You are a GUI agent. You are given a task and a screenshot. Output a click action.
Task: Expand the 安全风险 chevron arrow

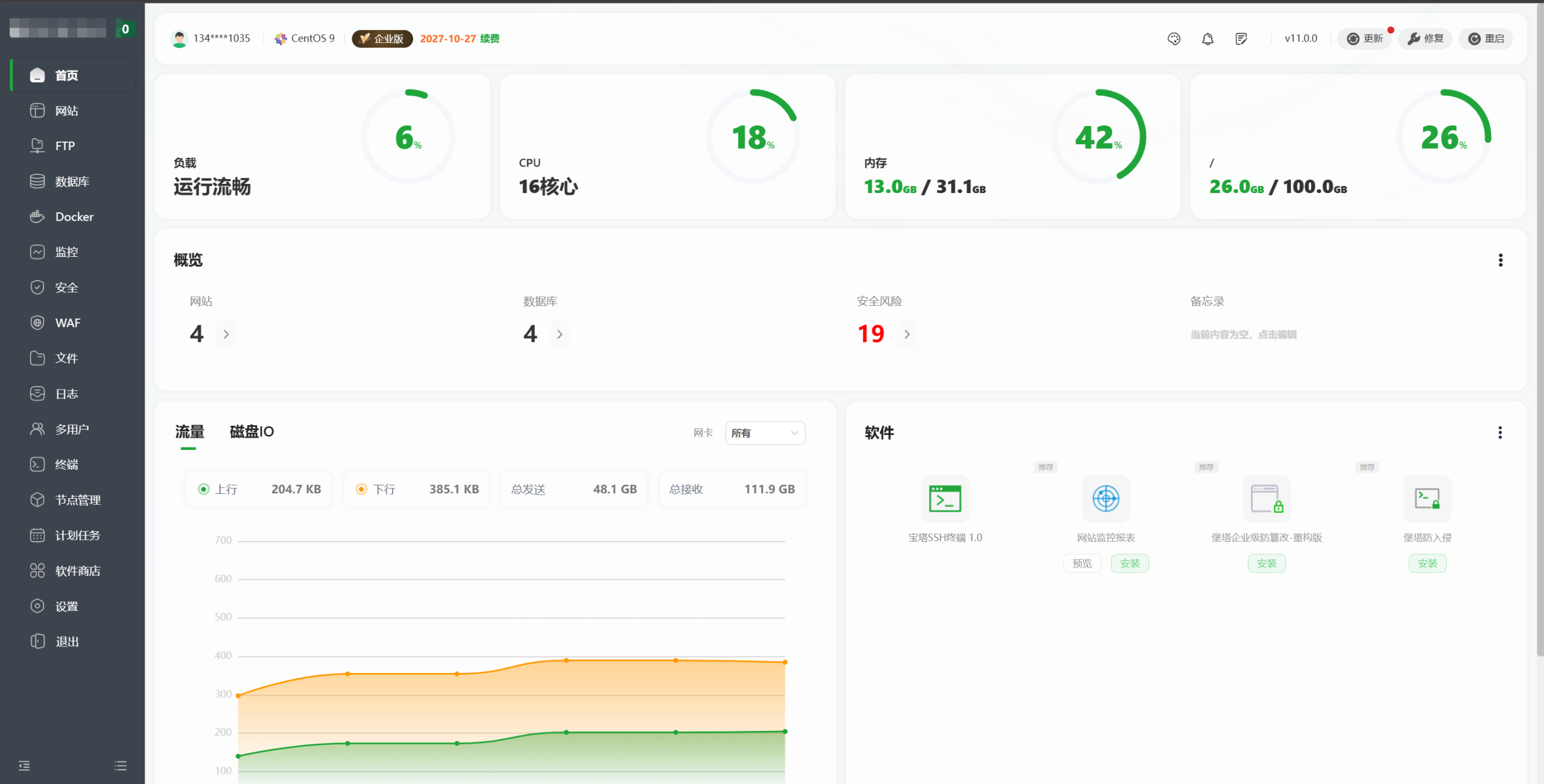point(906,334)
